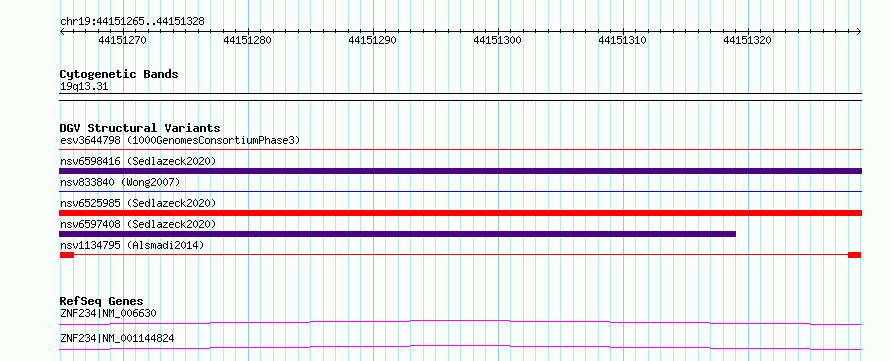Open the DGV Structural Variants track title

140,128
